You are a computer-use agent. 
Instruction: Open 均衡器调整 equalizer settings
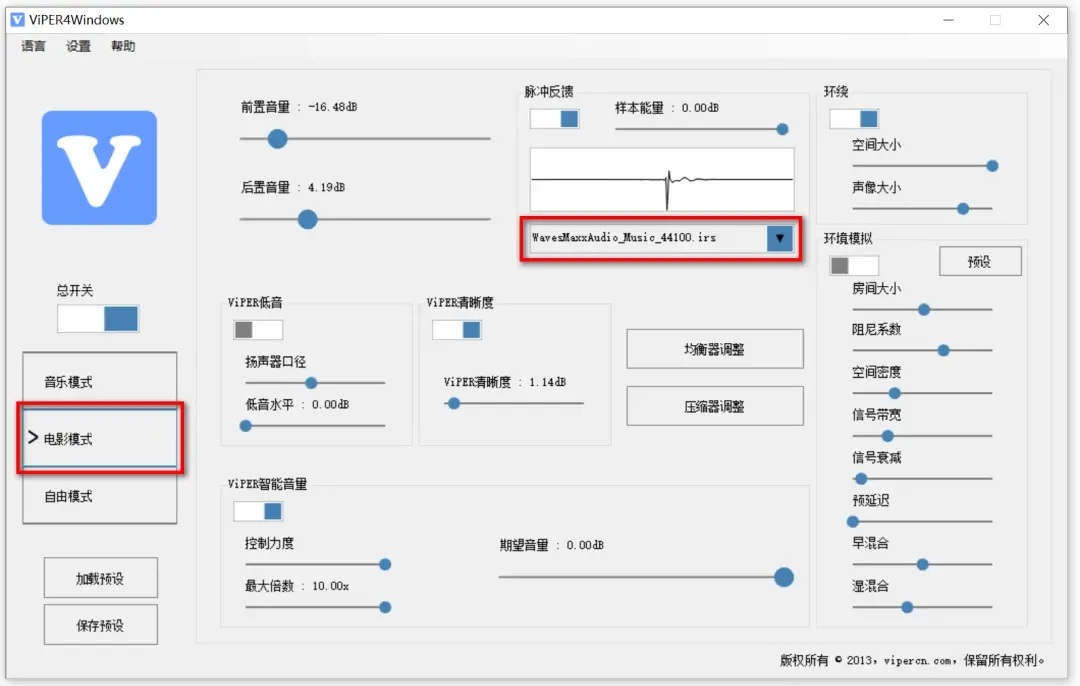pyautogui.click(x=715, y=349)
